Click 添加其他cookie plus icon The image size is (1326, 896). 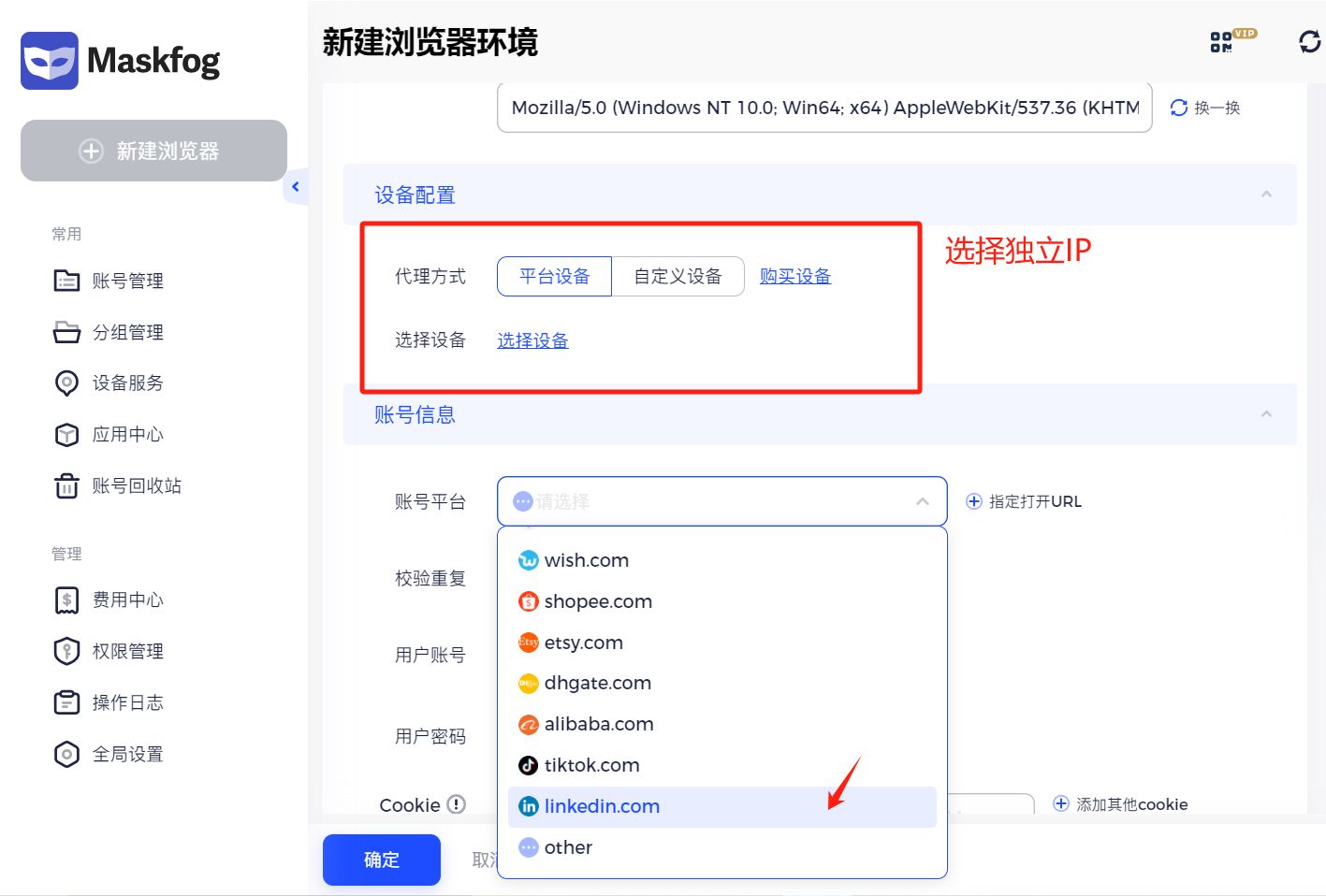(1061, 803)
